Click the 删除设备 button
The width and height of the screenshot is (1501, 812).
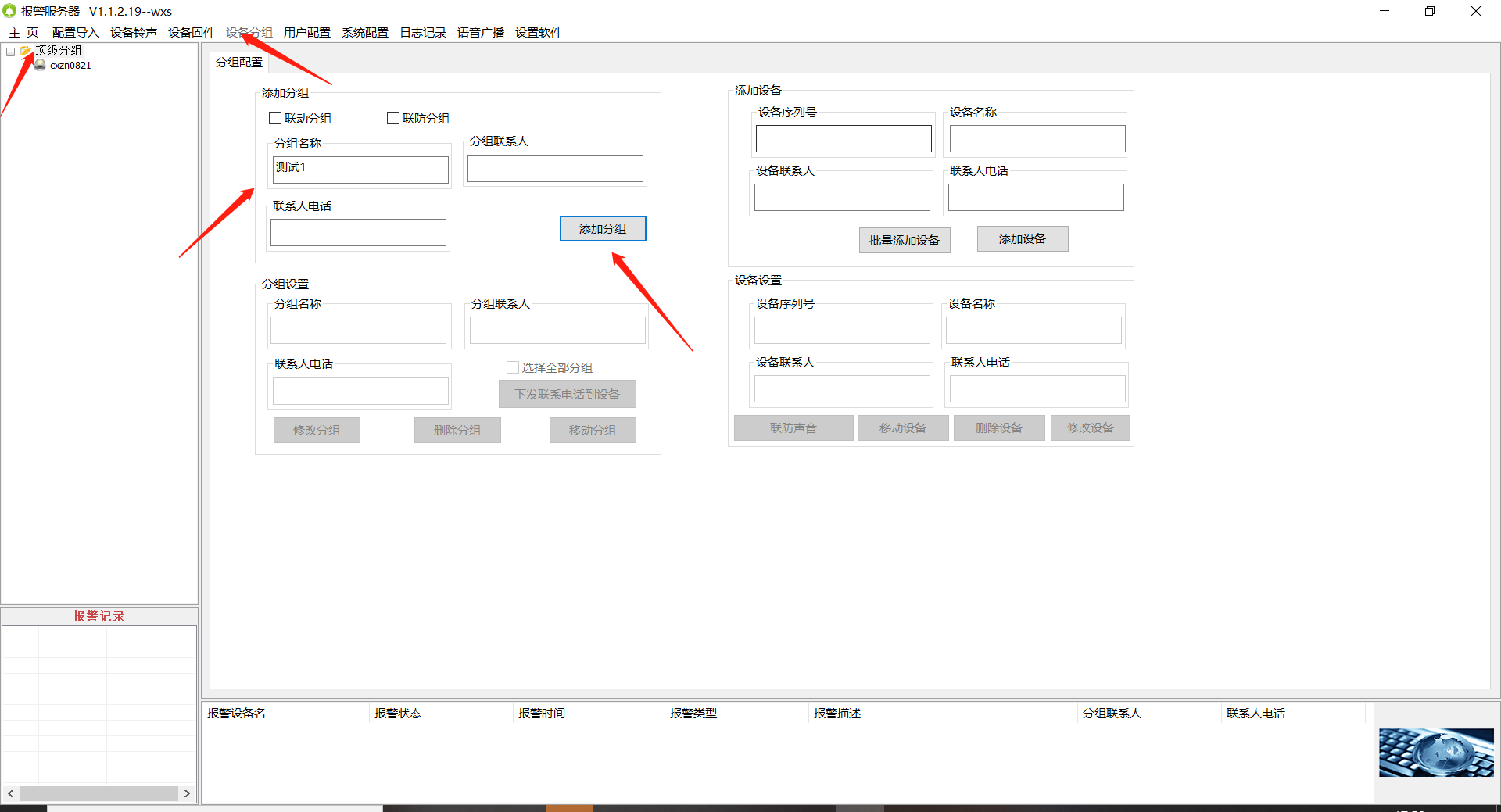tap(999, 427)
